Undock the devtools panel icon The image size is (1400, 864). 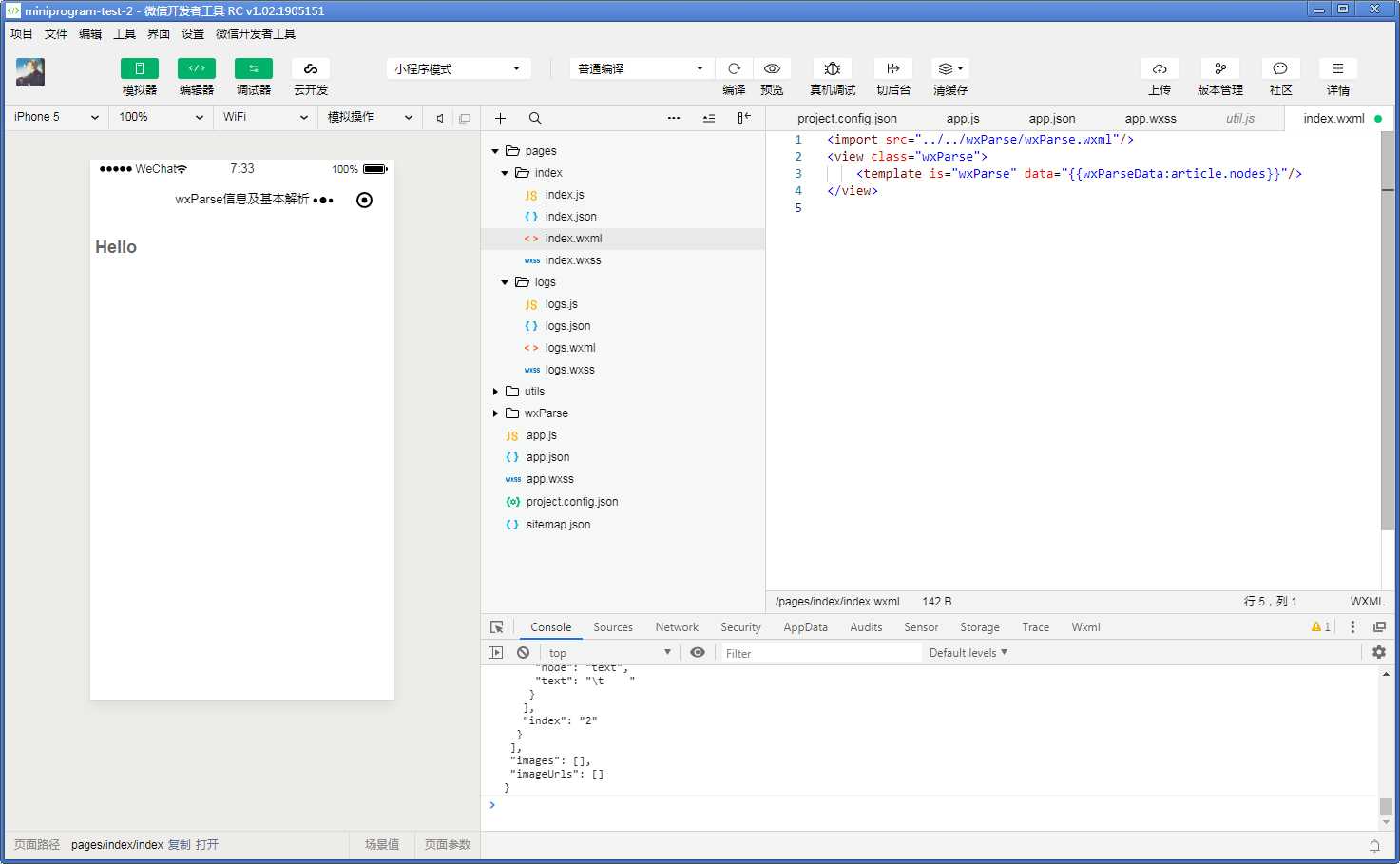pyautogui.click(x=1379, y=627)
